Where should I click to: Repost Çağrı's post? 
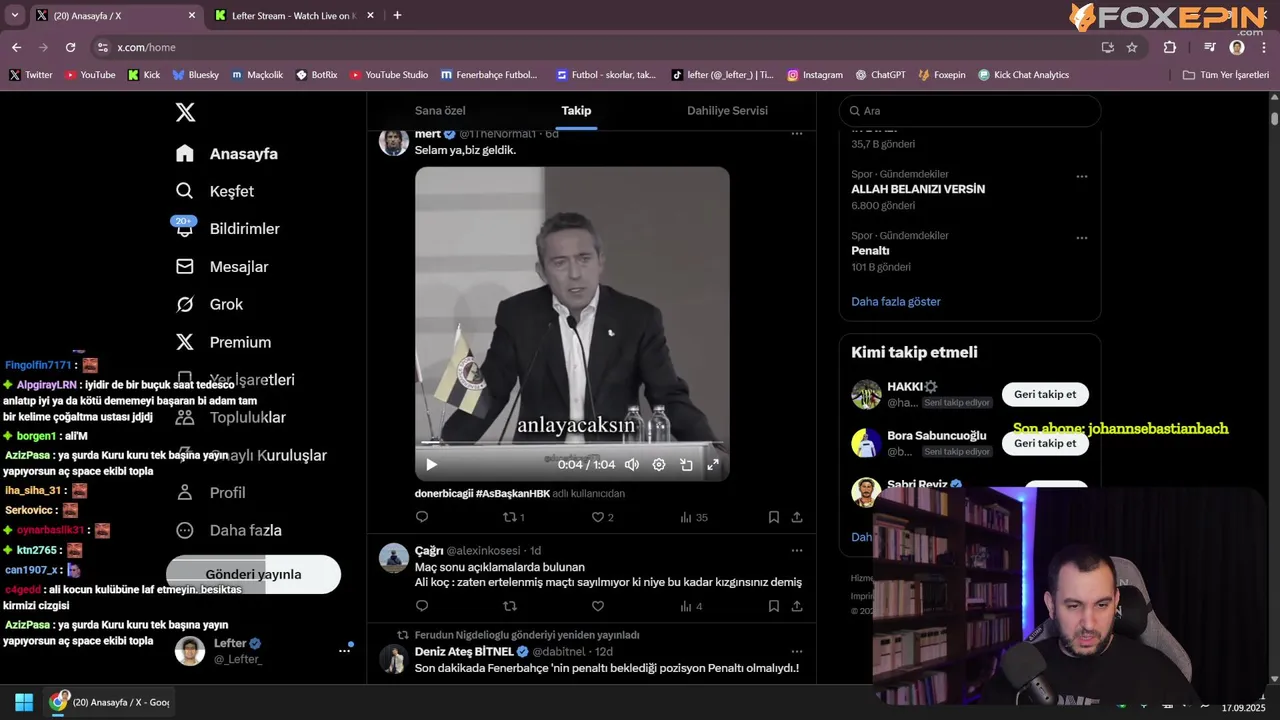pos(510,606)
